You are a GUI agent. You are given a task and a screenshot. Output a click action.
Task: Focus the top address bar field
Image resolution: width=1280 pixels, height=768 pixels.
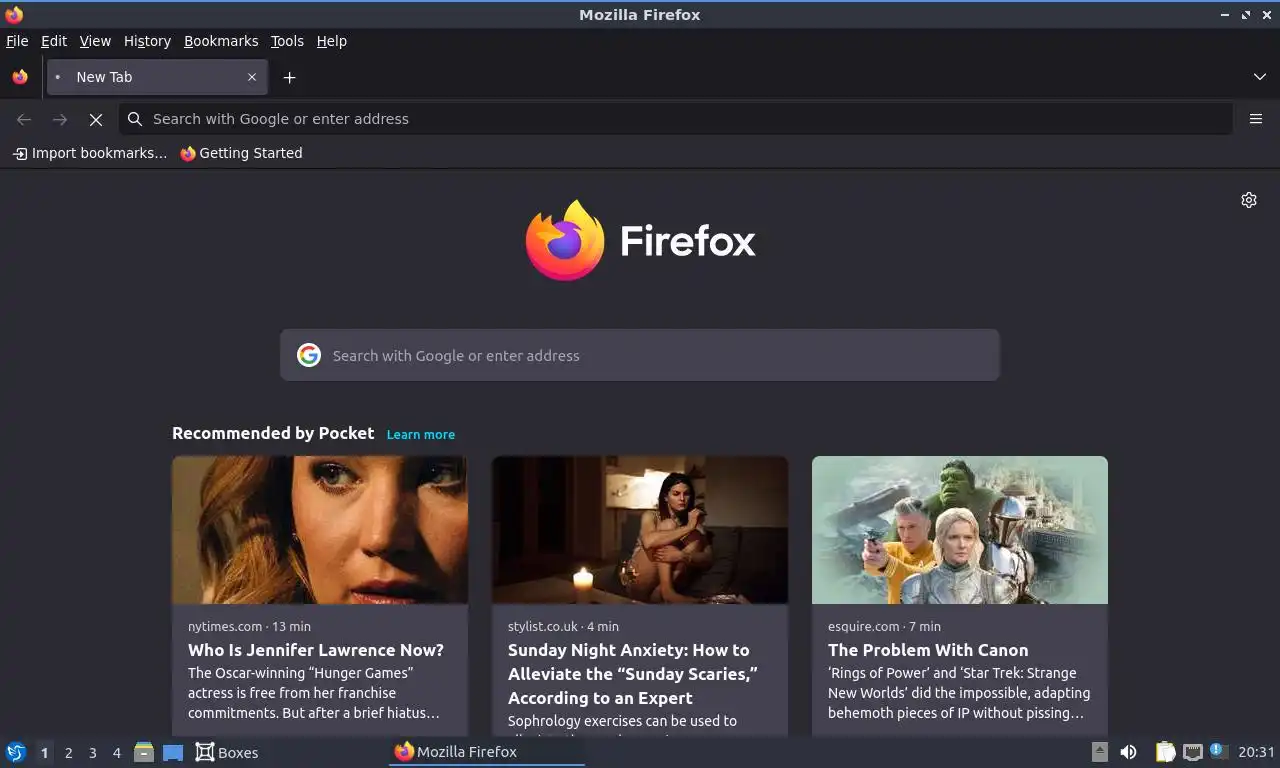click(x=676, y=119)
